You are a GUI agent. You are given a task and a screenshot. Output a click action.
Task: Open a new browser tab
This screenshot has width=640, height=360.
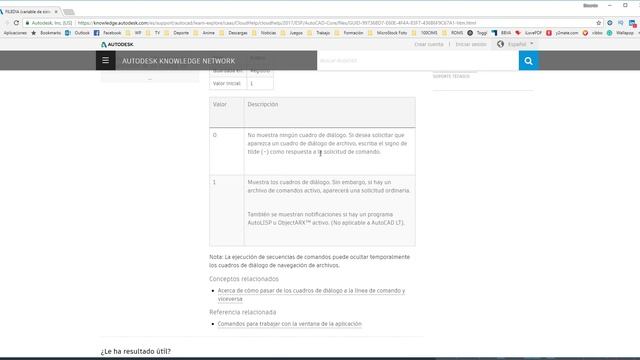(69, 12)
